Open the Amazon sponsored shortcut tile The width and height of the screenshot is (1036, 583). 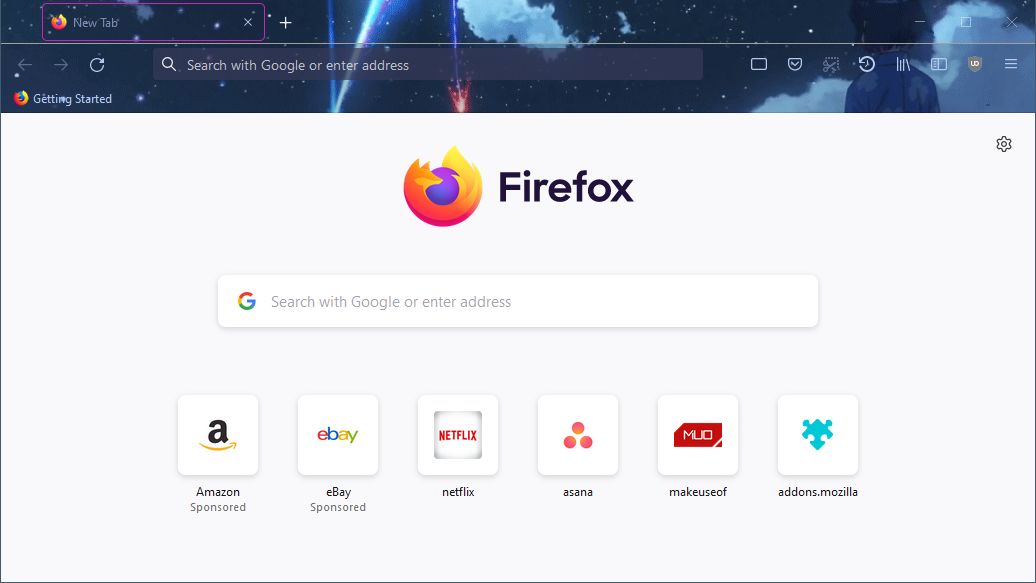[x=218, y=435]
